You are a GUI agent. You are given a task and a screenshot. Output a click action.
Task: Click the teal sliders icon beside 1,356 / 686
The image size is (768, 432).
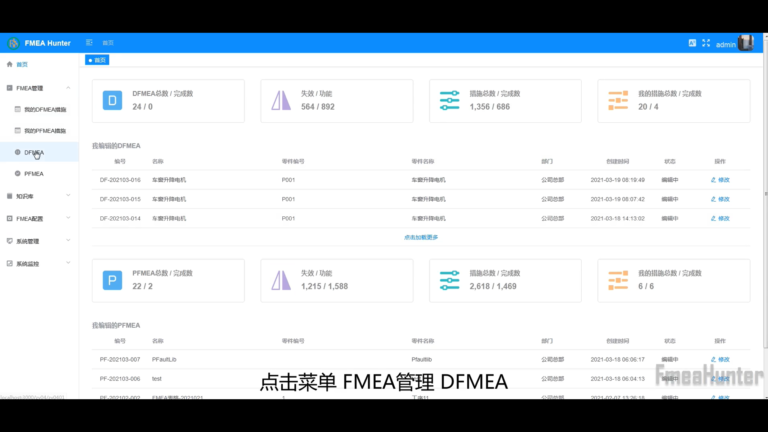tap(450, 100)
